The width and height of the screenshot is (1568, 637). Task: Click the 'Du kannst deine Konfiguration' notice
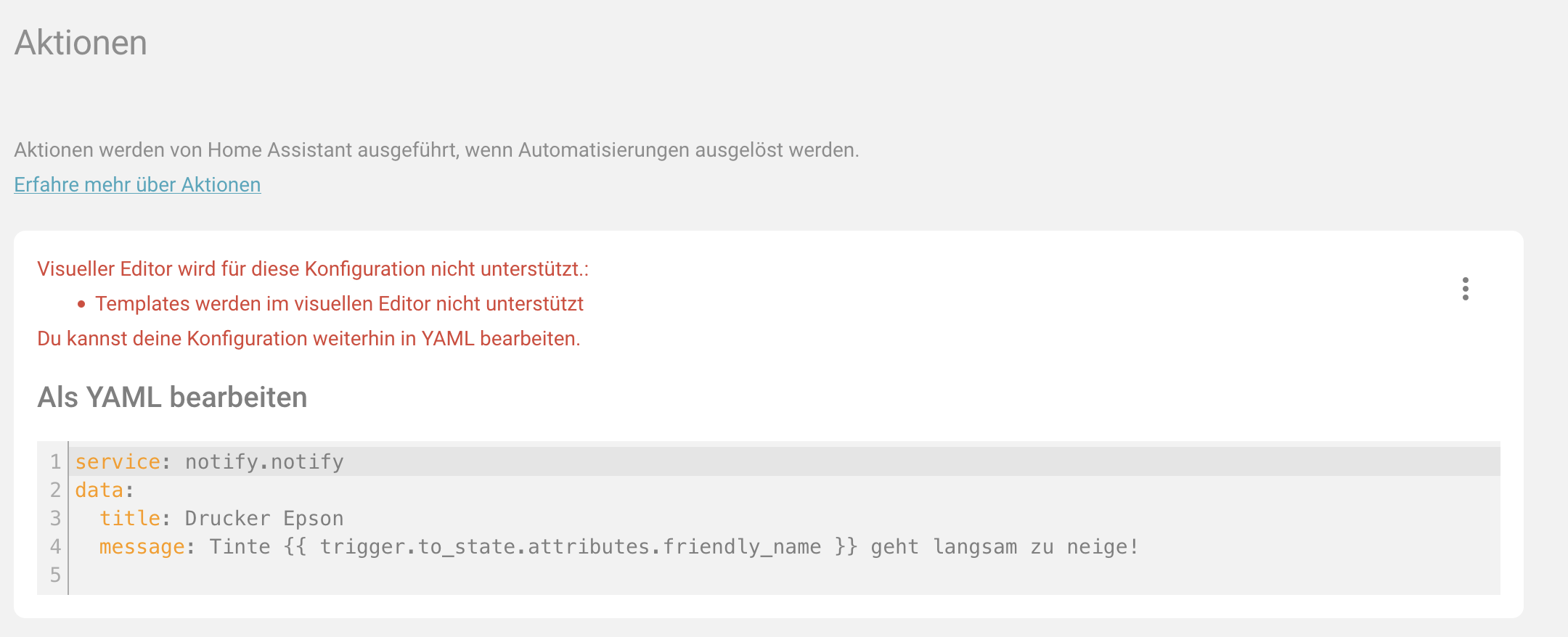pos(309,339)
